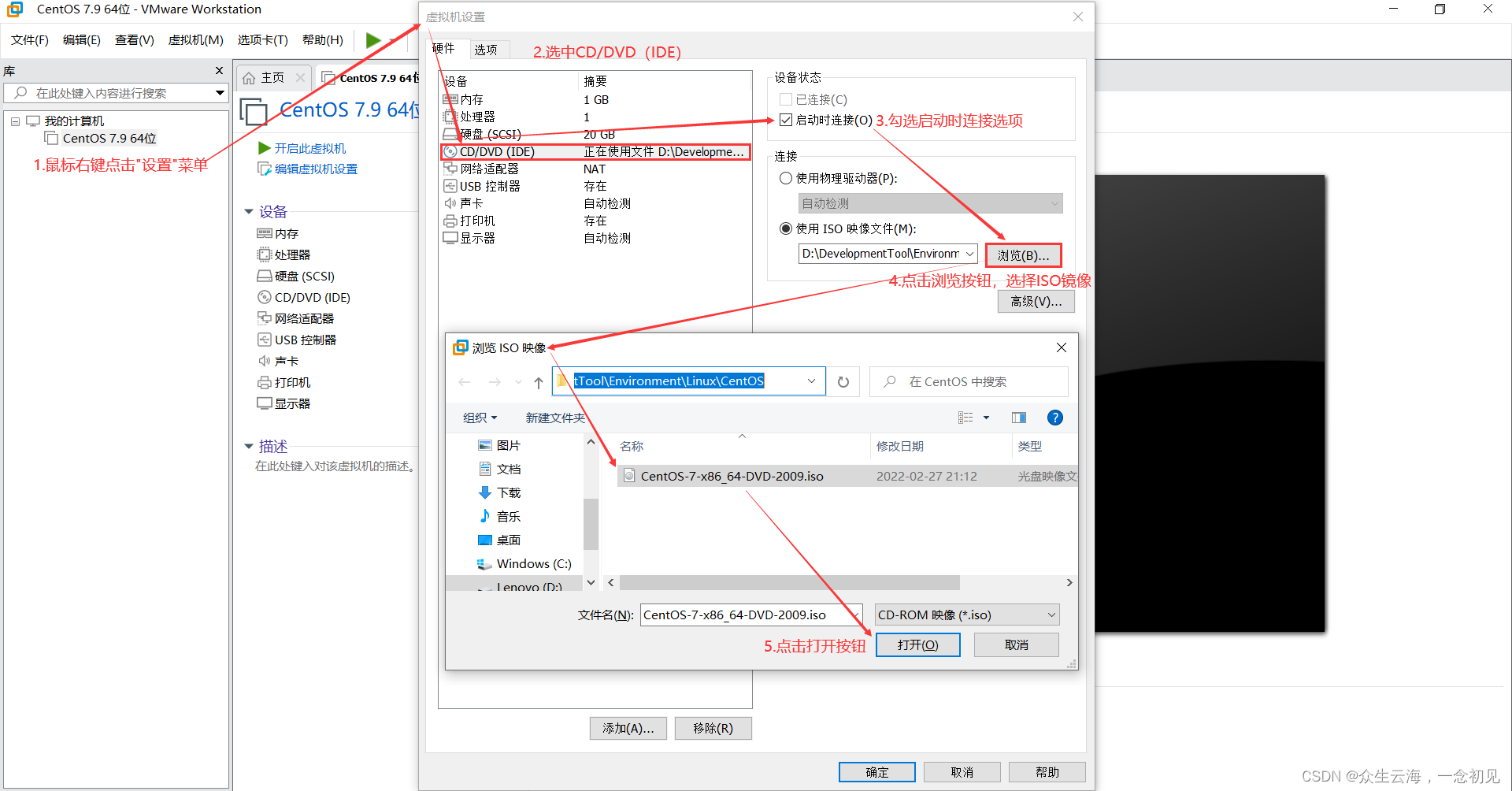Image resolution: width=1512 pixels, height=791 pixels.
Task: Click the 硬盘 (SCSI) icon in main window device list
Action: 265,276
